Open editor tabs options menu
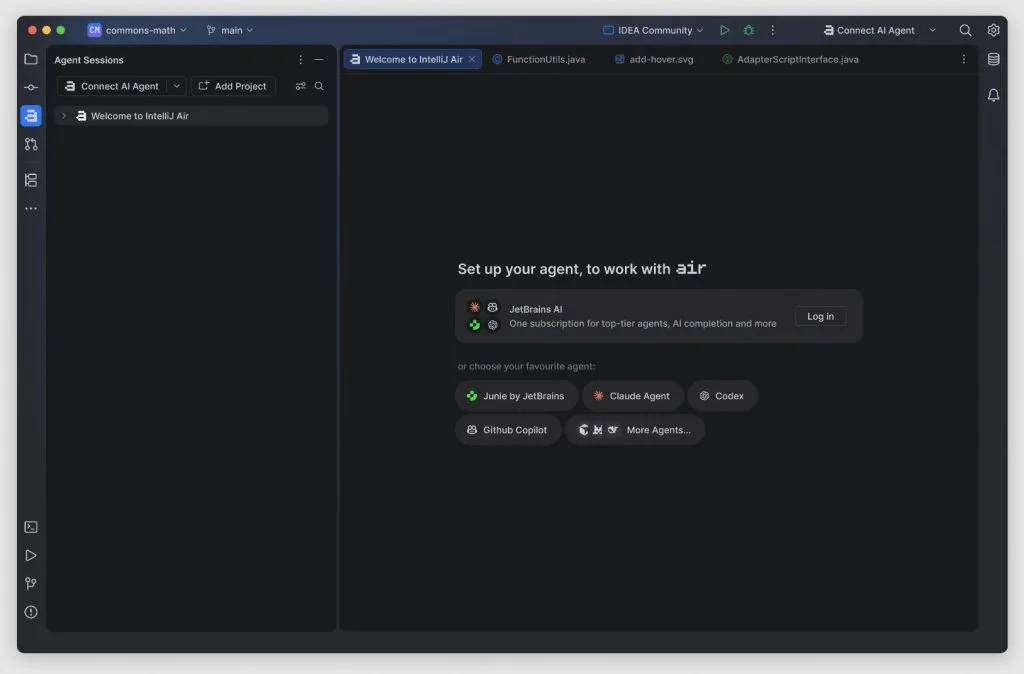 [x=964, y=59]
